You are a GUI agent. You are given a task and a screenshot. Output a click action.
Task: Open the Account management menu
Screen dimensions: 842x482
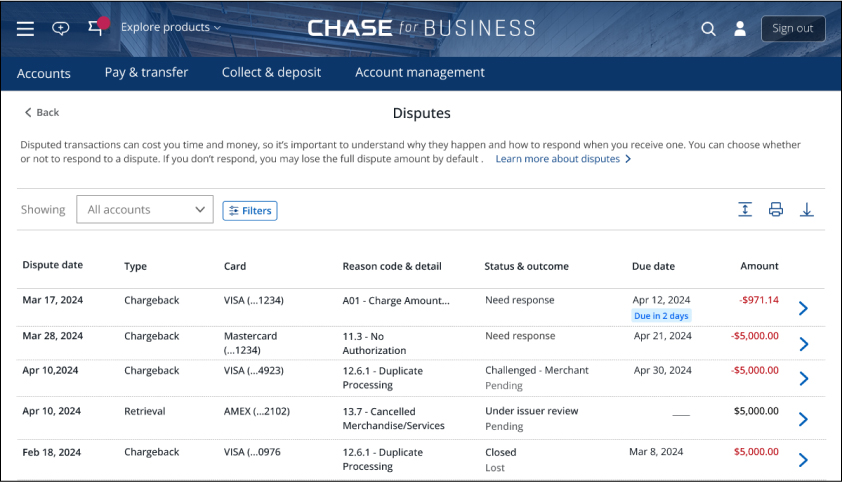(420, 72)
